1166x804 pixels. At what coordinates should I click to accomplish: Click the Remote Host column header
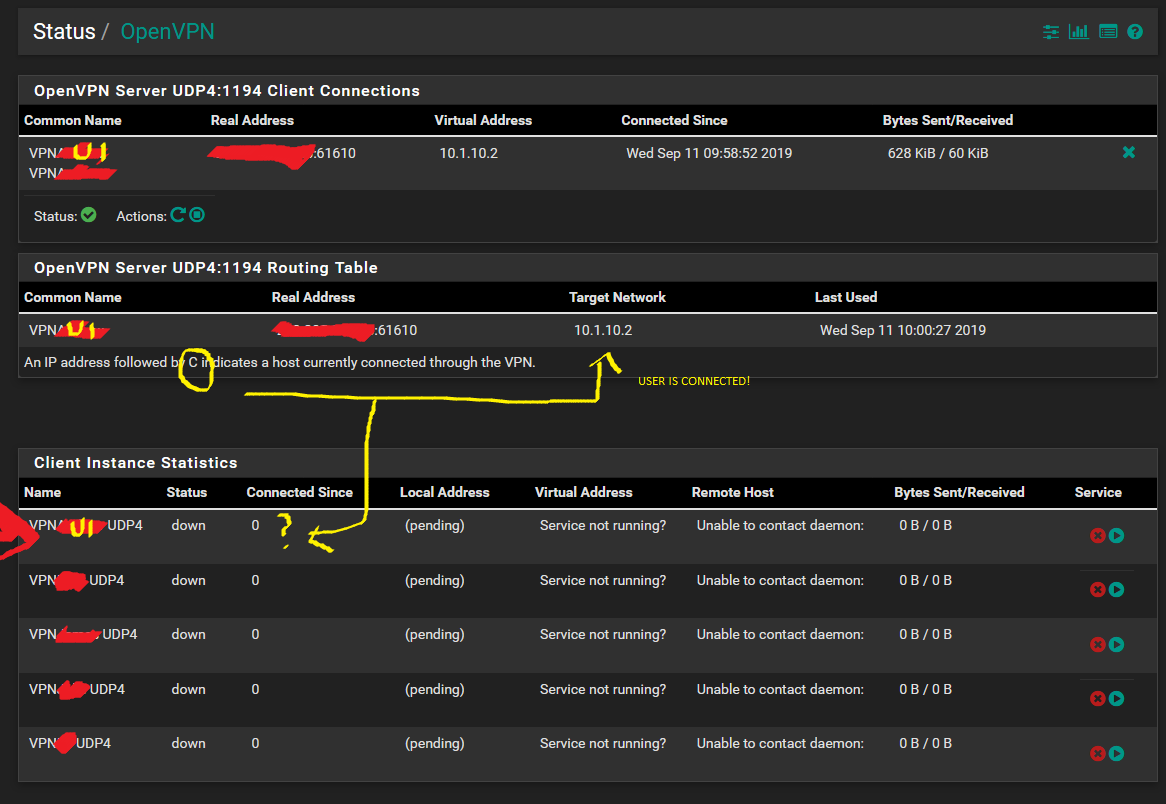coord(732,492)
